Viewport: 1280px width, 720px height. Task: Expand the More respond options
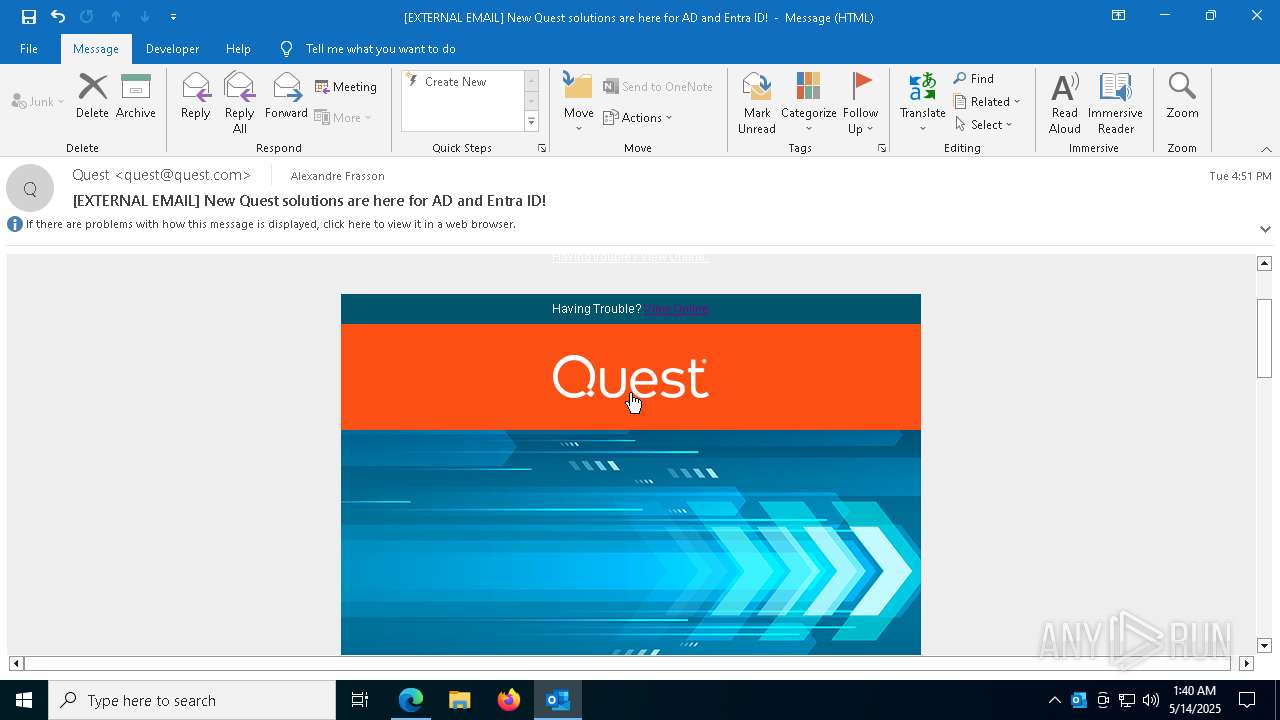pyautogui.click(x=343, y=117)
